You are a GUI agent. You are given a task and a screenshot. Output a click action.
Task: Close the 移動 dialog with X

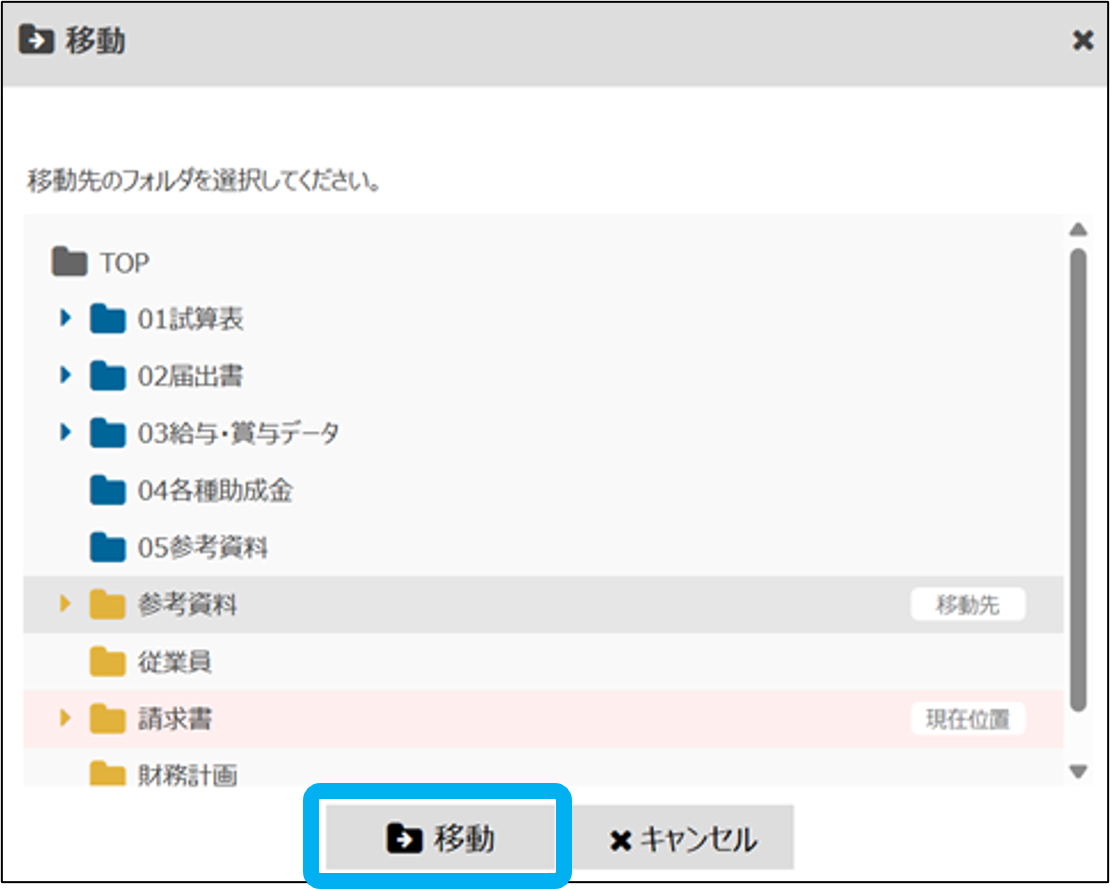[x=1082, y=41]
